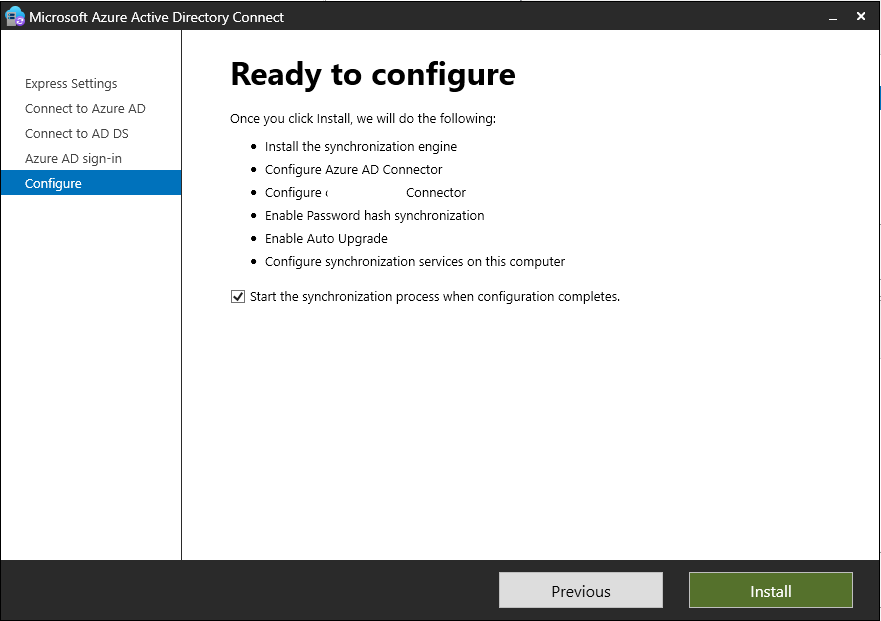The image size is (881, 621).
Task: Click 'Enable Auto Upgrade' bullet
Action: coord(326,239)
